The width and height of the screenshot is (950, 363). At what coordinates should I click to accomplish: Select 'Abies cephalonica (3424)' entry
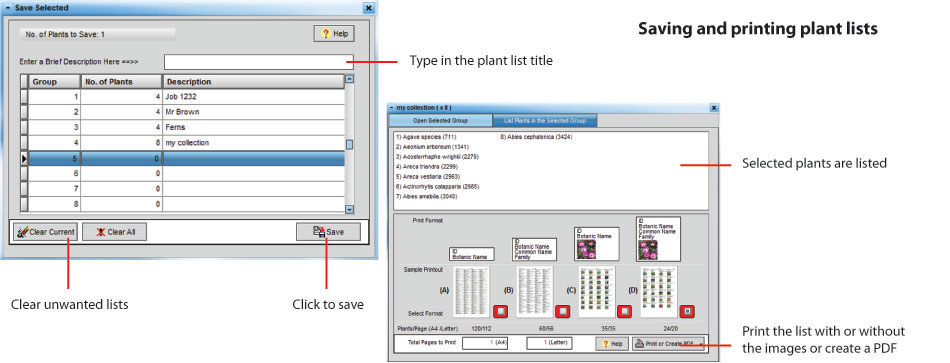(x=536, y=137)
